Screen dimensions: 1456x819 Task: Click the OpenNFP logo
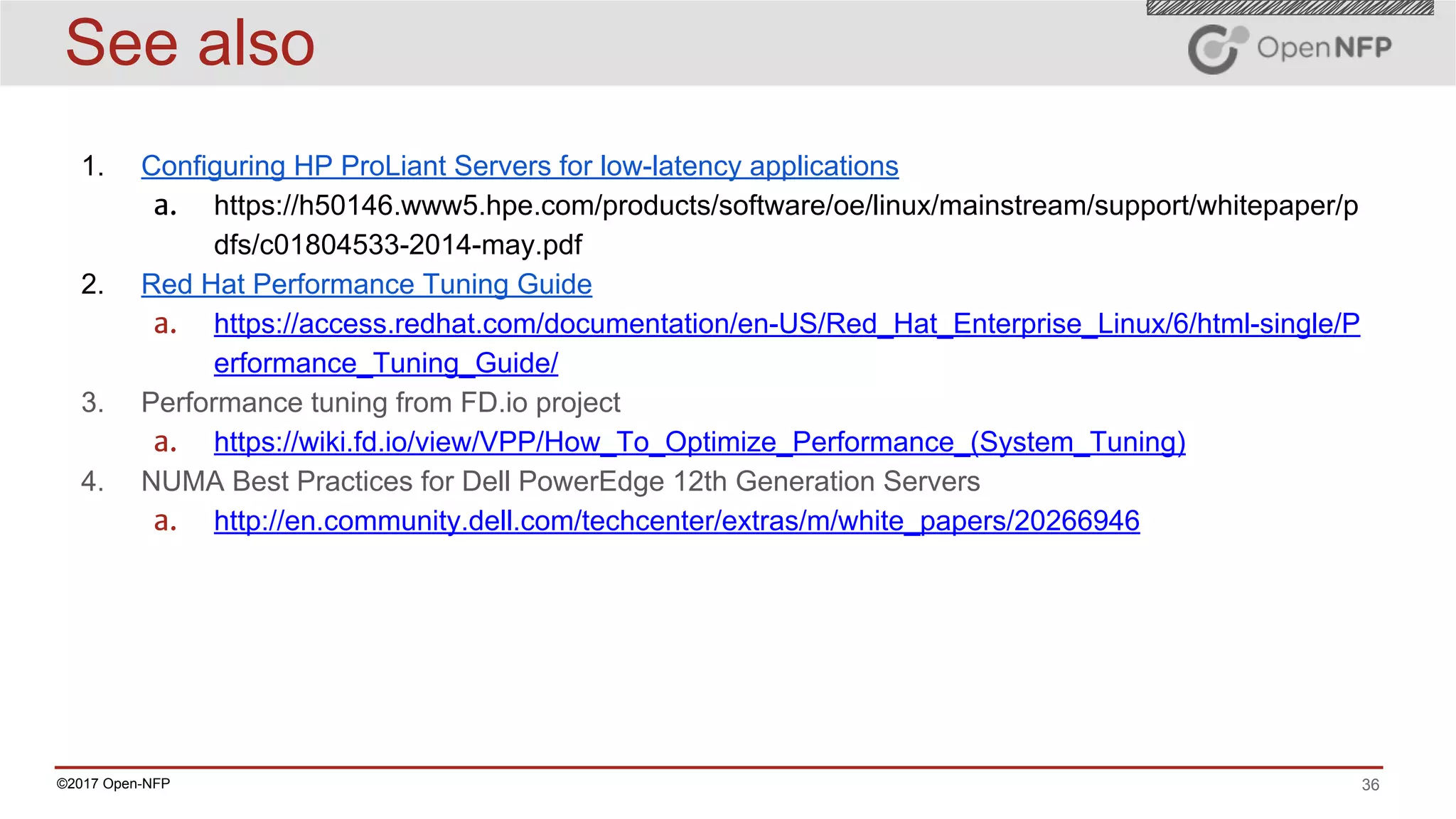1290,48
